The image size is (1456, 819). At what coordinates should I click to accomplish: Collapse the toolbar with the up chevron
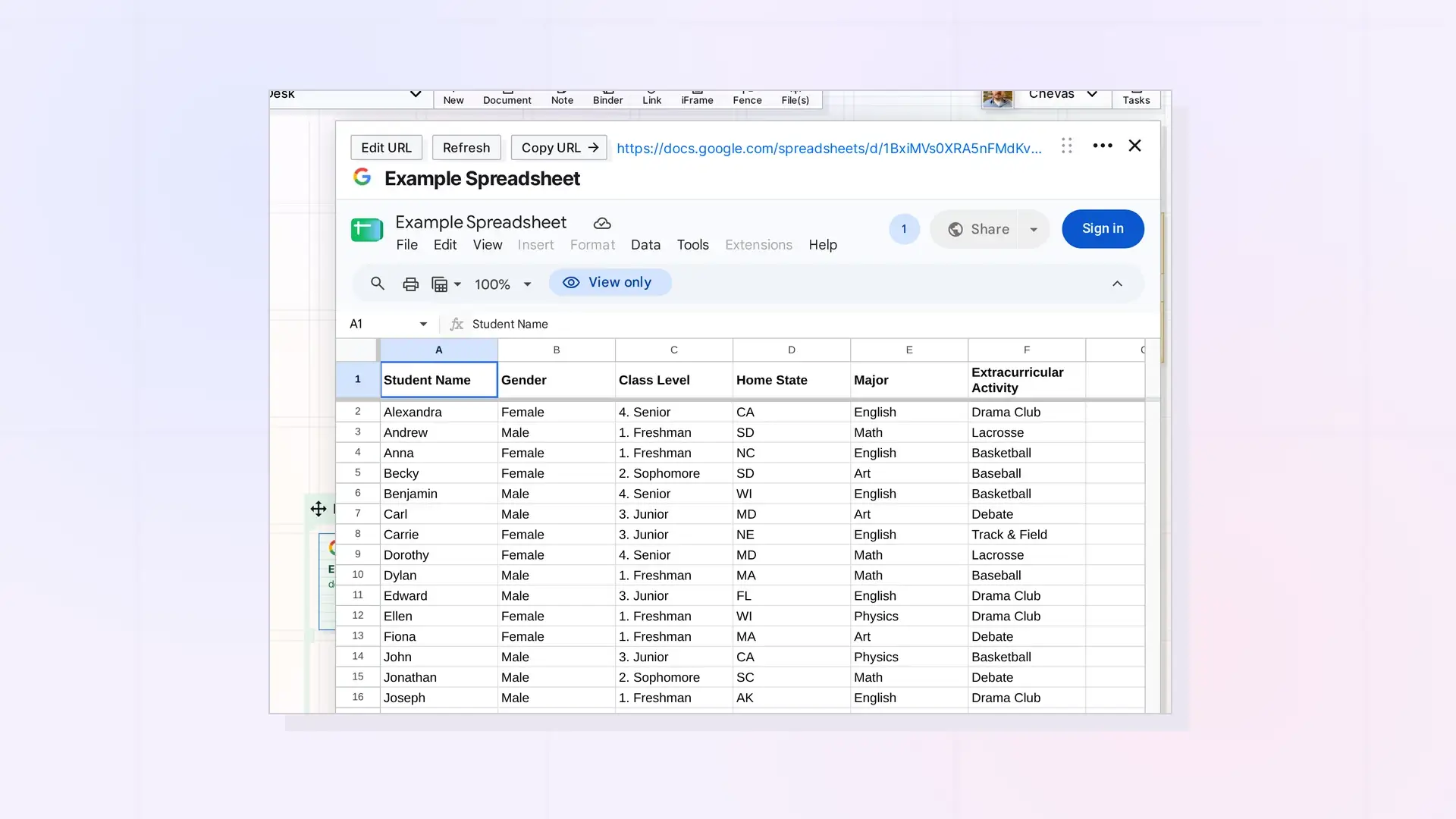[1117, 284]
